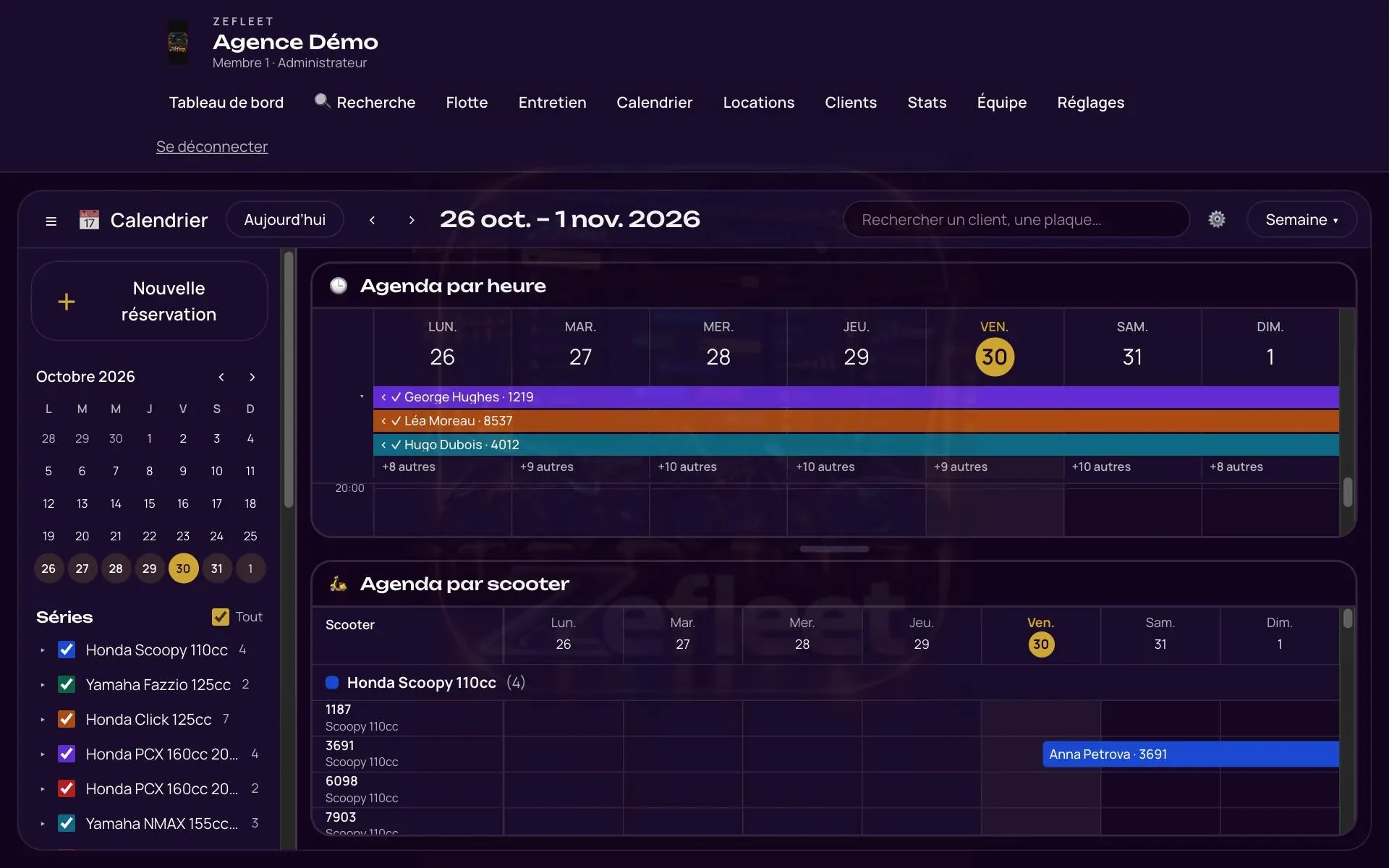Collapse the all-day events arrow

[x=362, y=396]
